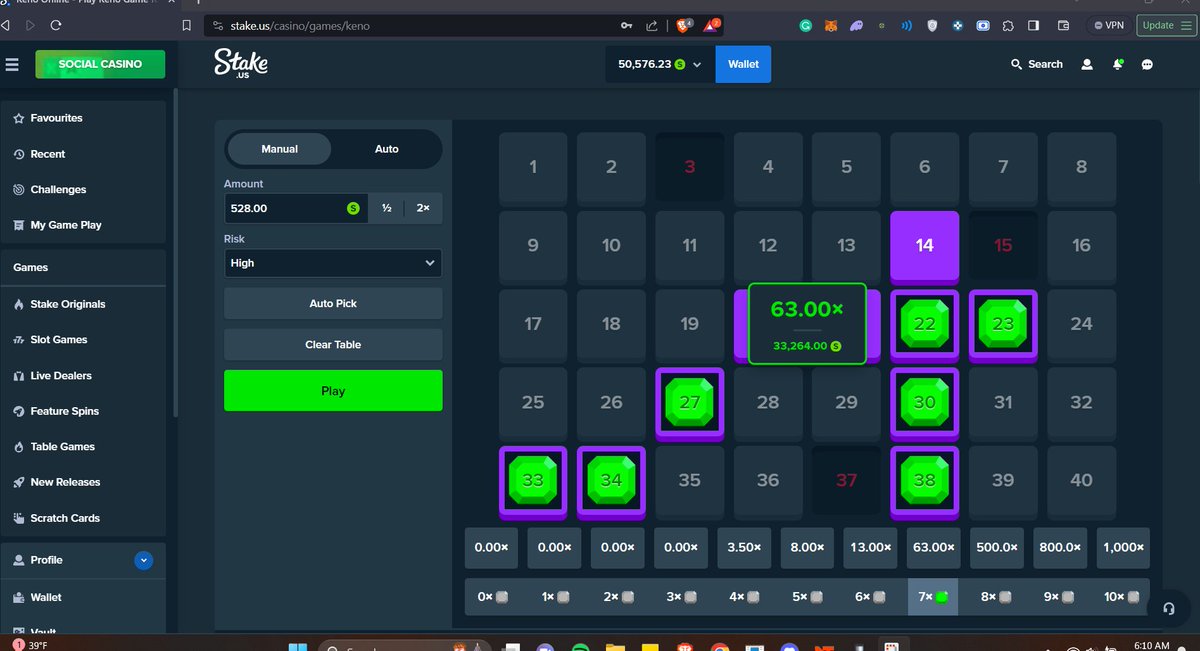Expand the Profile section chevron

tap(144, 560)
